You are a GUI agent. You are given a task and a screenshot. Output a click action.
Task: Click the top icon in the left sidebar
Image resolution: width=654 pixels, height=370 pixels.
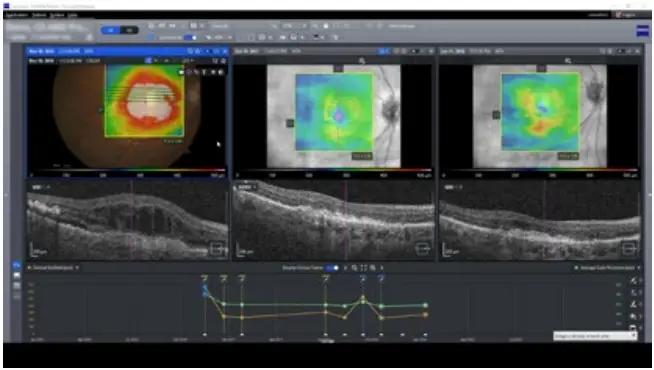17,266
